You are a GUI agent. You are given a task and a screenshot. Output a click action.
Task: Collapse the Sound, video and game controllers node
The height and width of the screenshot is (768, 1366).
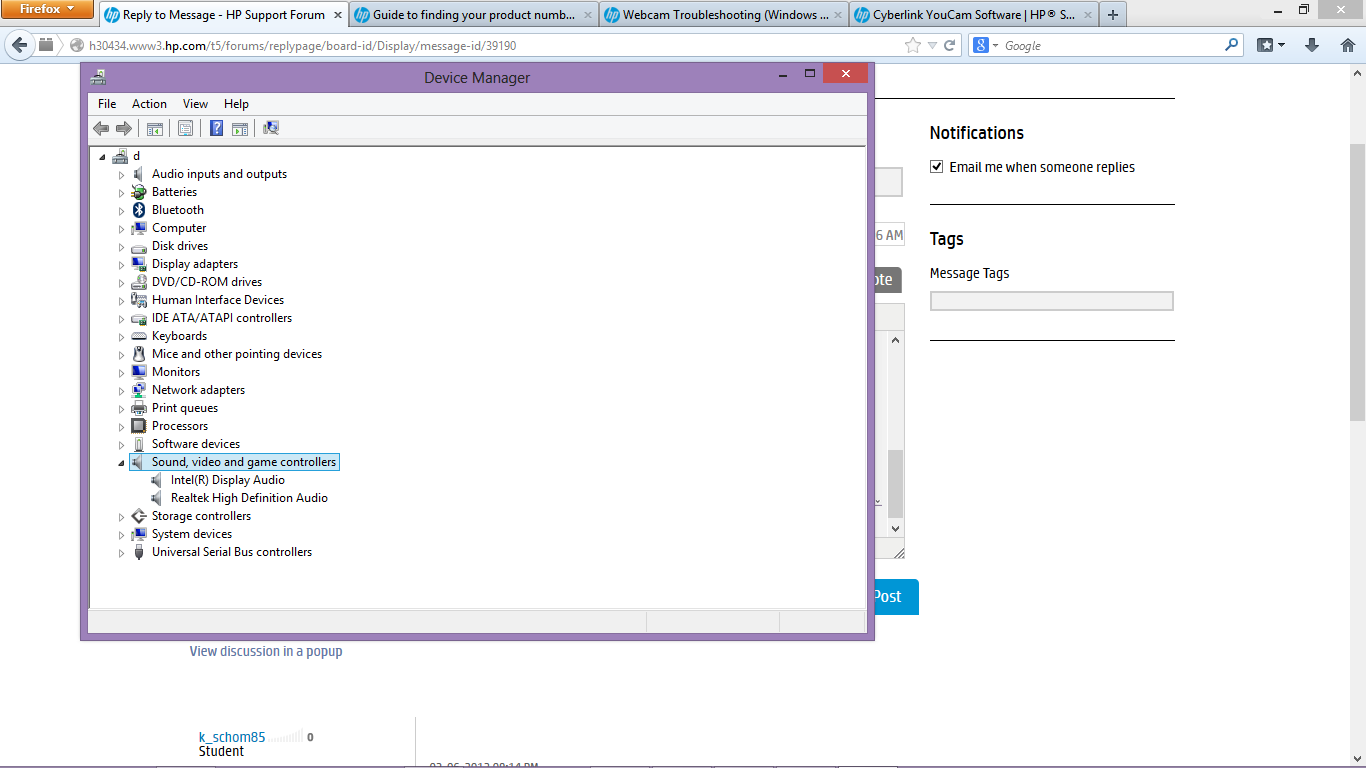(121, 461)
